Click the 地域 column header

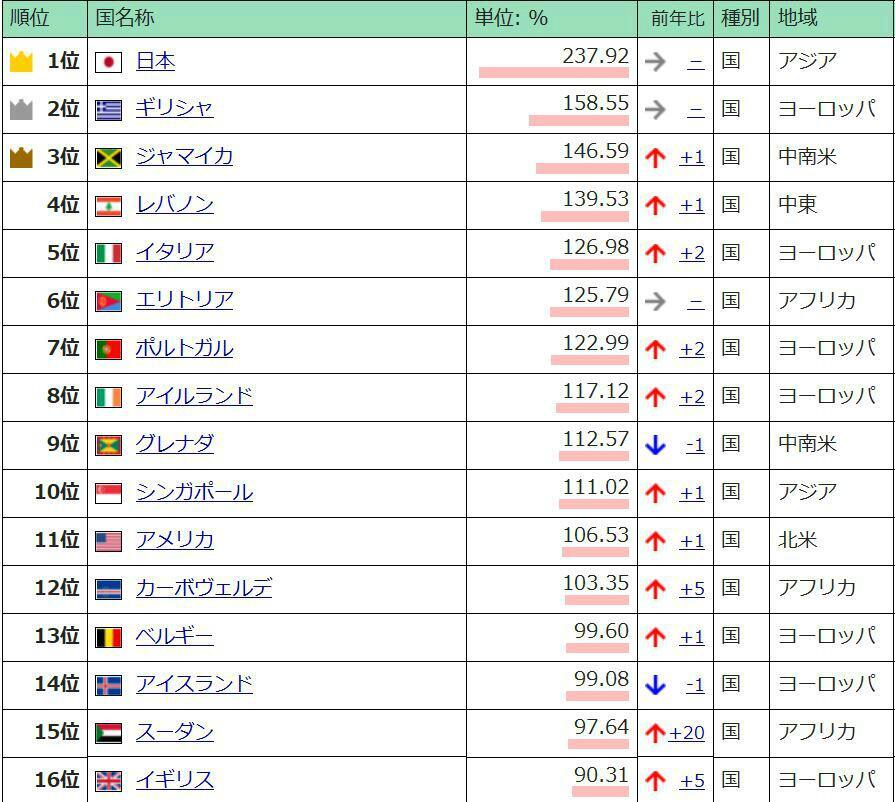832,19
